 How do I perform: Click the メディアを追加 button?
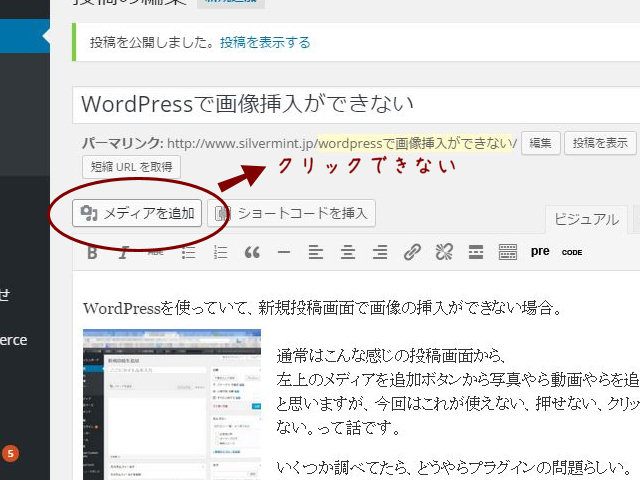pyautogui.click(x=137, y=213)
